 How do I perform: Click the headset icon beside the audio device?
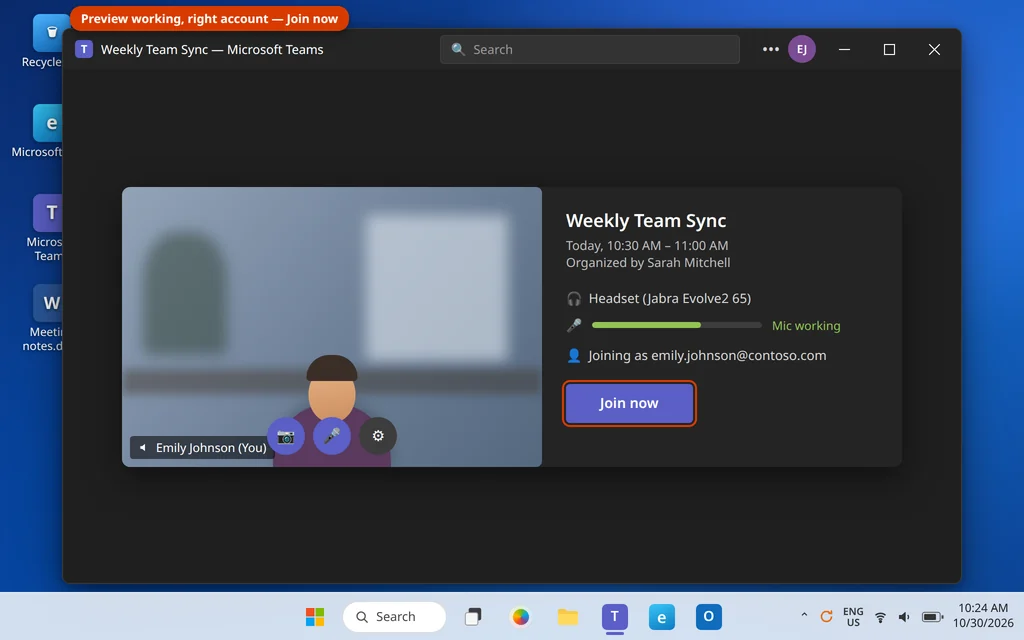coord(574,299)
